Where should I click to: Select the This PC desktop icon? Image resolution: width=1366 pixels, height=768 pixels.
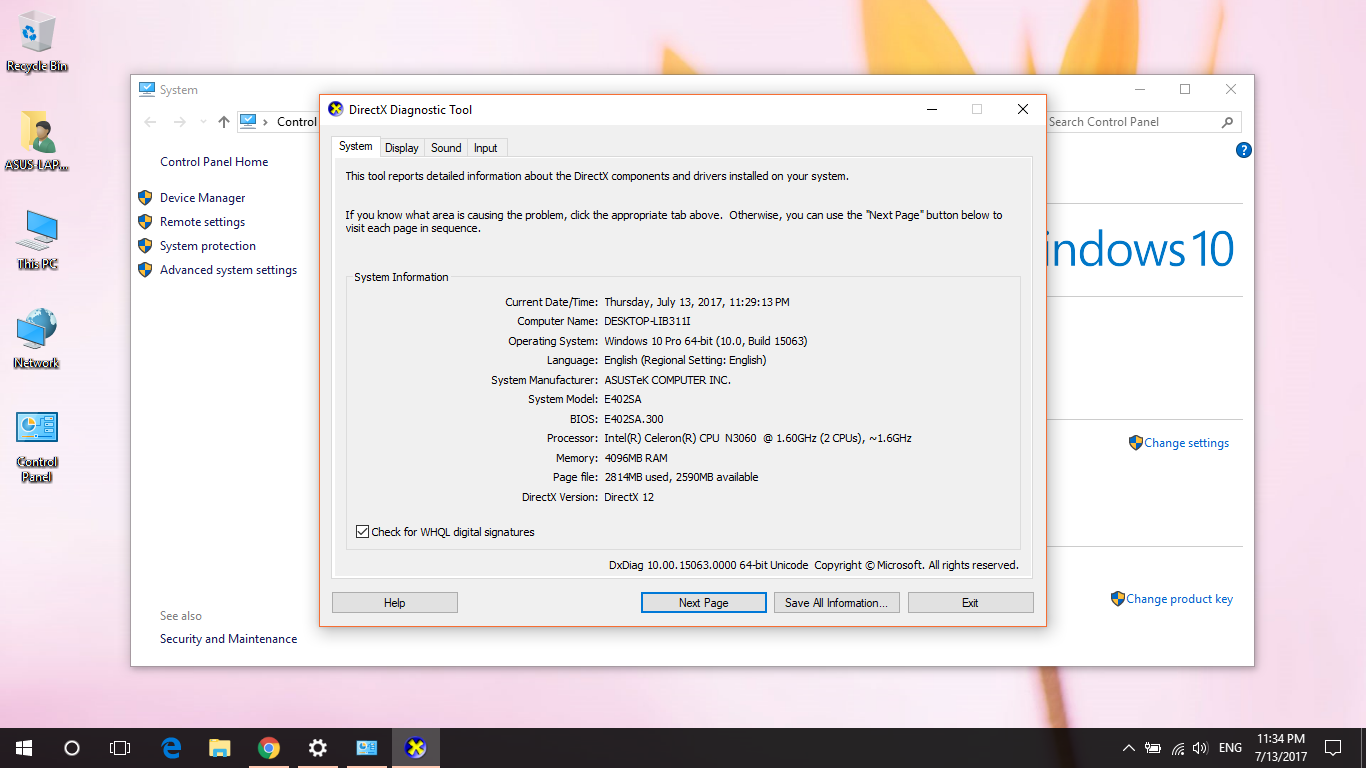pos(37,240)
